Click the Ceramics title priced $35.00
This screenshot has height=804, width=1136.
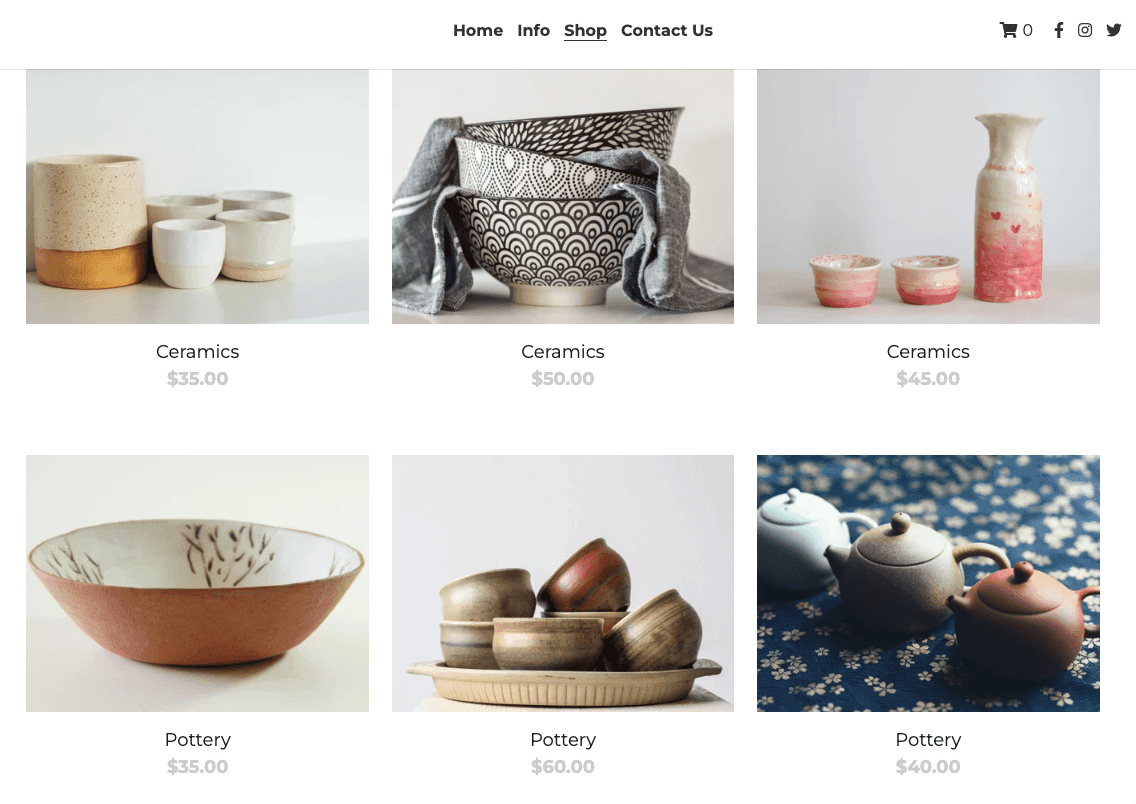[x=197, y=351]
